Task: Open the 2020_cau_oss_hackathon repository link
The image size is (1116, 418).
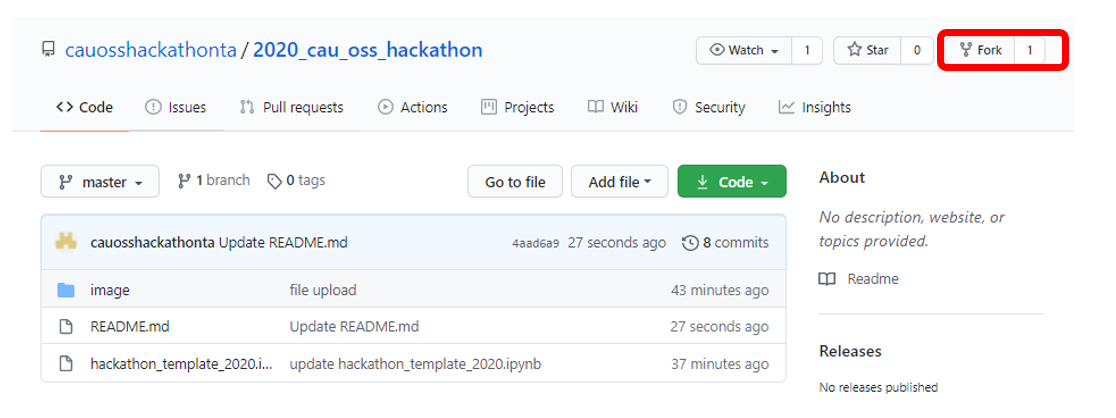Action: point(367,50)
